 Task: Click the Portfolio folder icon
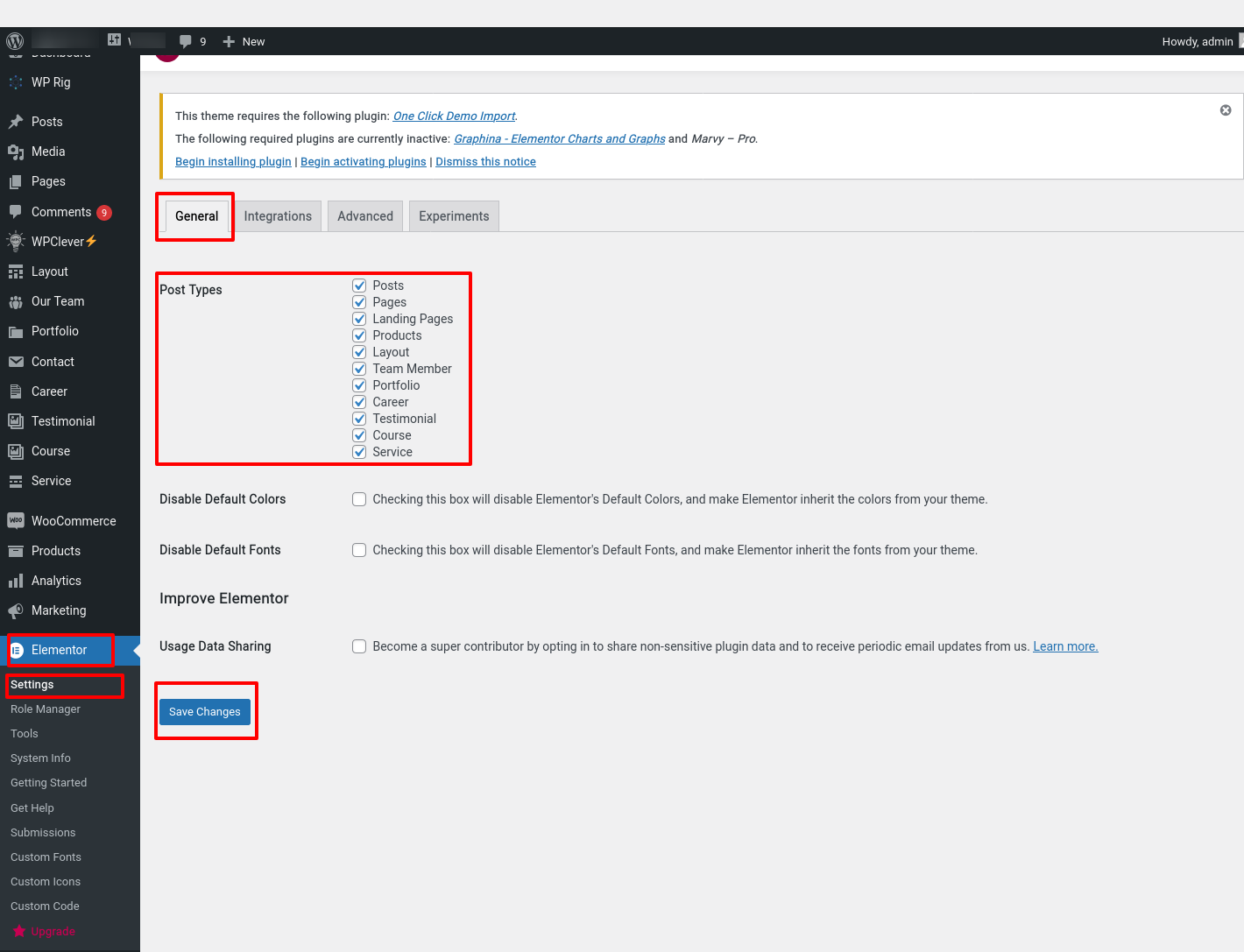pos(16,331)
